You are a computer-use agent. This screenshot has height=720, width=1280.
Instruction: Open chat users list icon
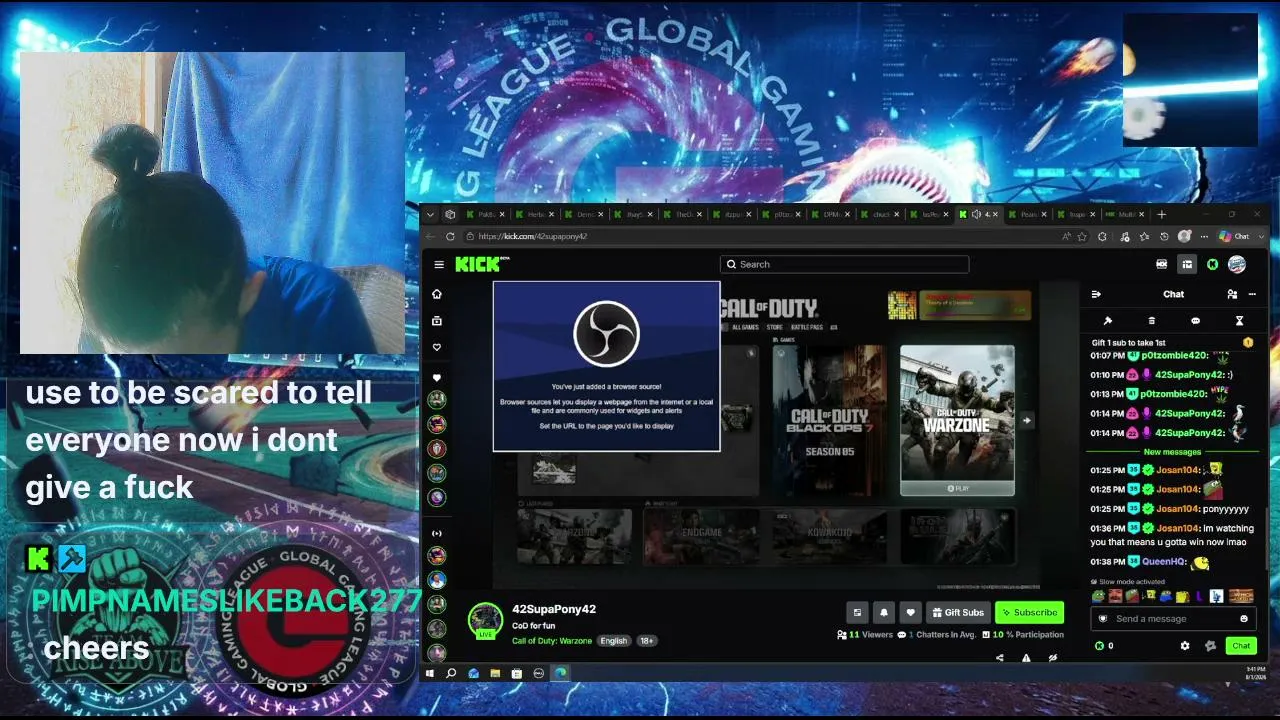1232,294
